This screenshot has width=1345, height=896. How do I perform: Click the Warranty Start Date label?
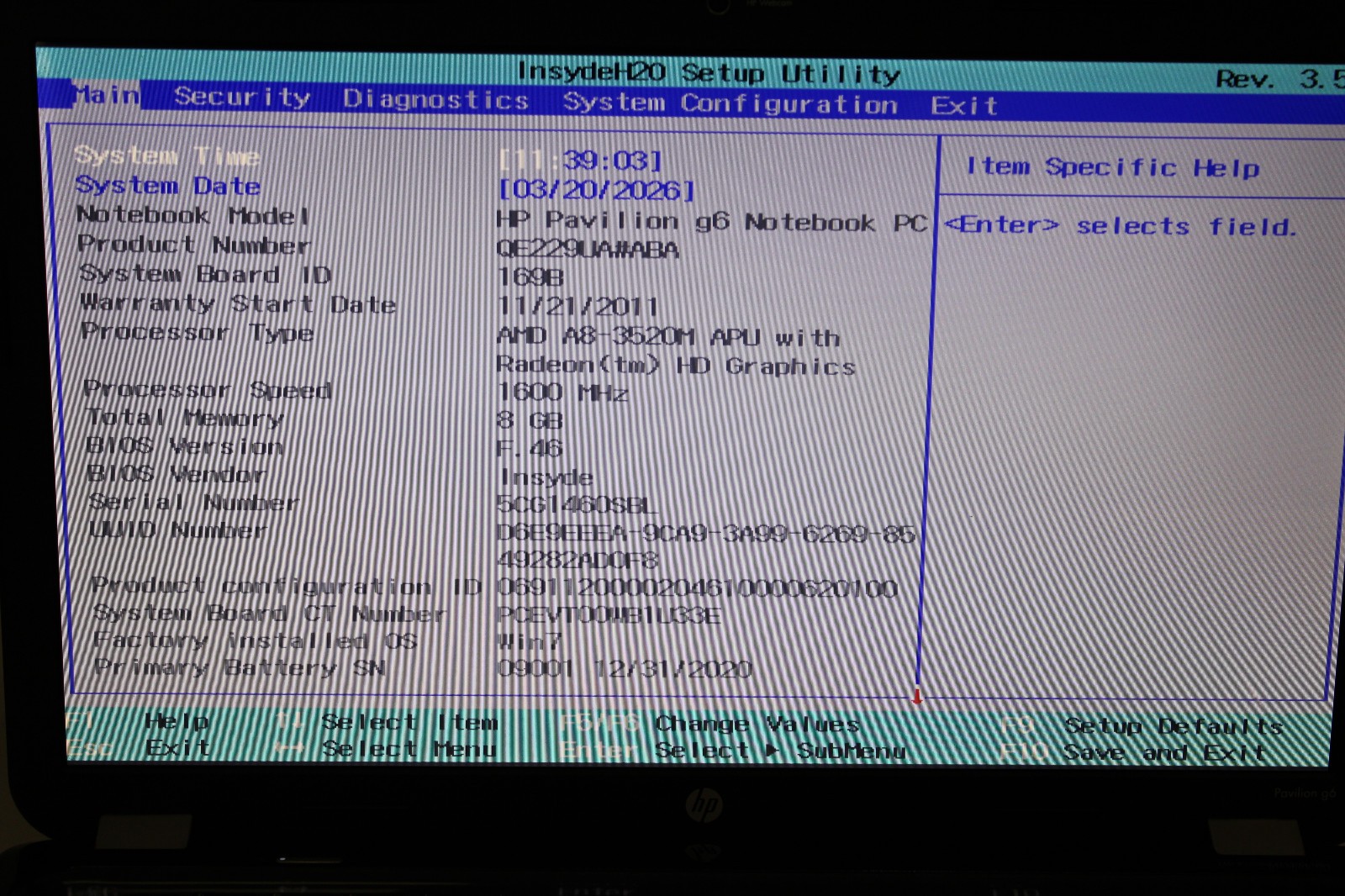point(238,303)
